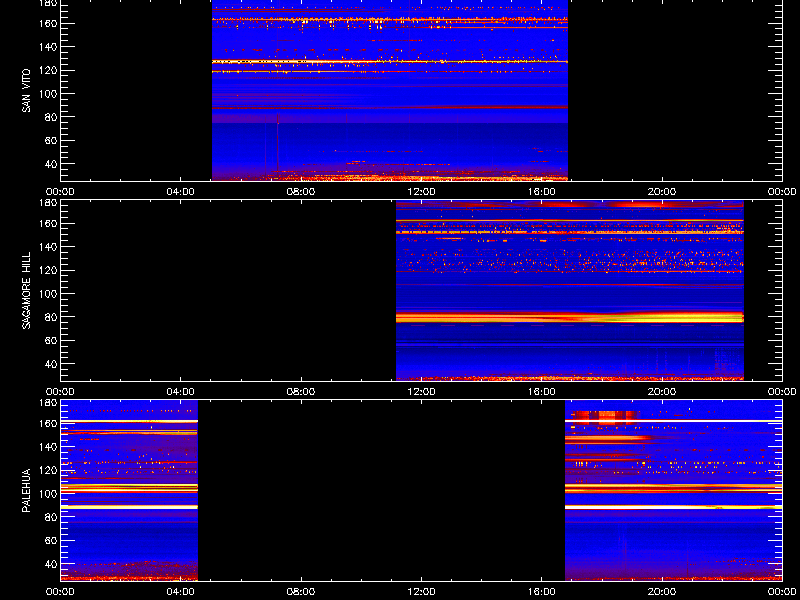
Task: Click the San Vito spectrogram data block
Action: click(x=390, y=90)
